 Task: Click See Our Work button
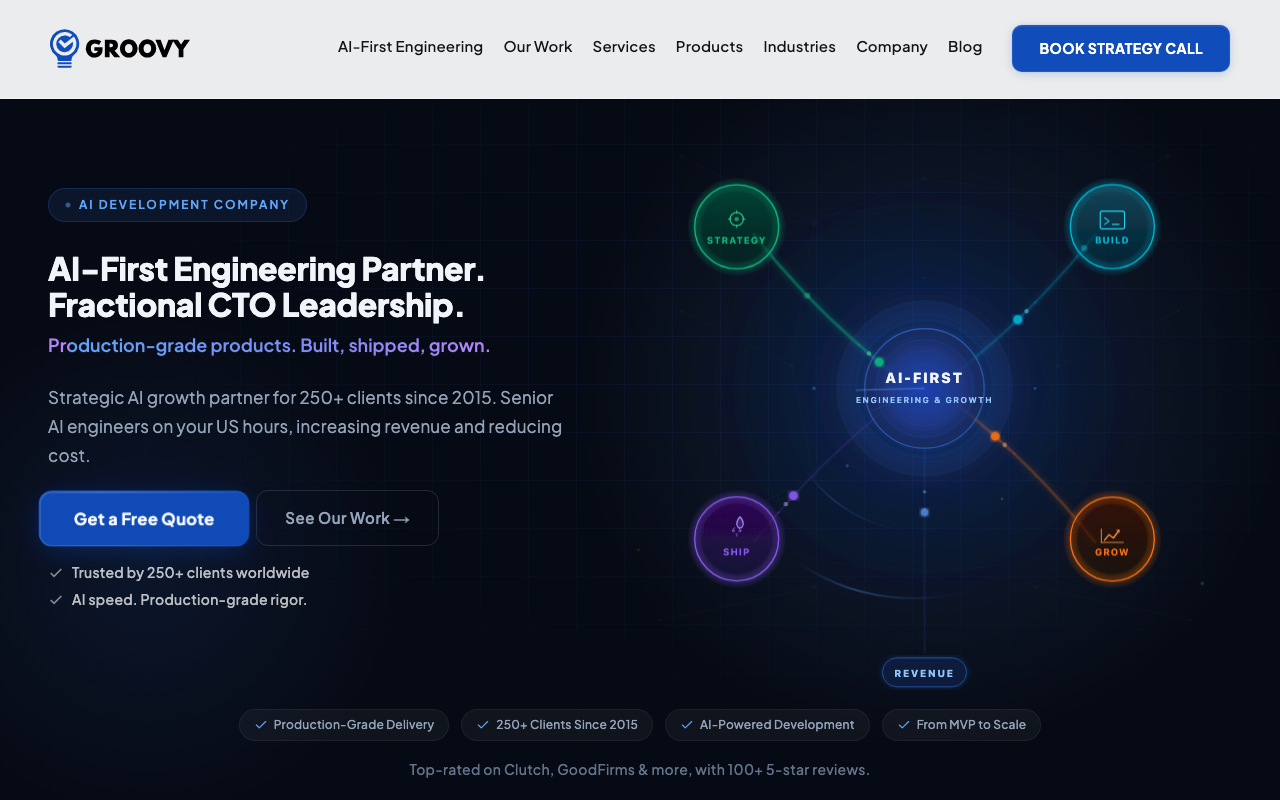pyautogui.click(x=347, y=518)
